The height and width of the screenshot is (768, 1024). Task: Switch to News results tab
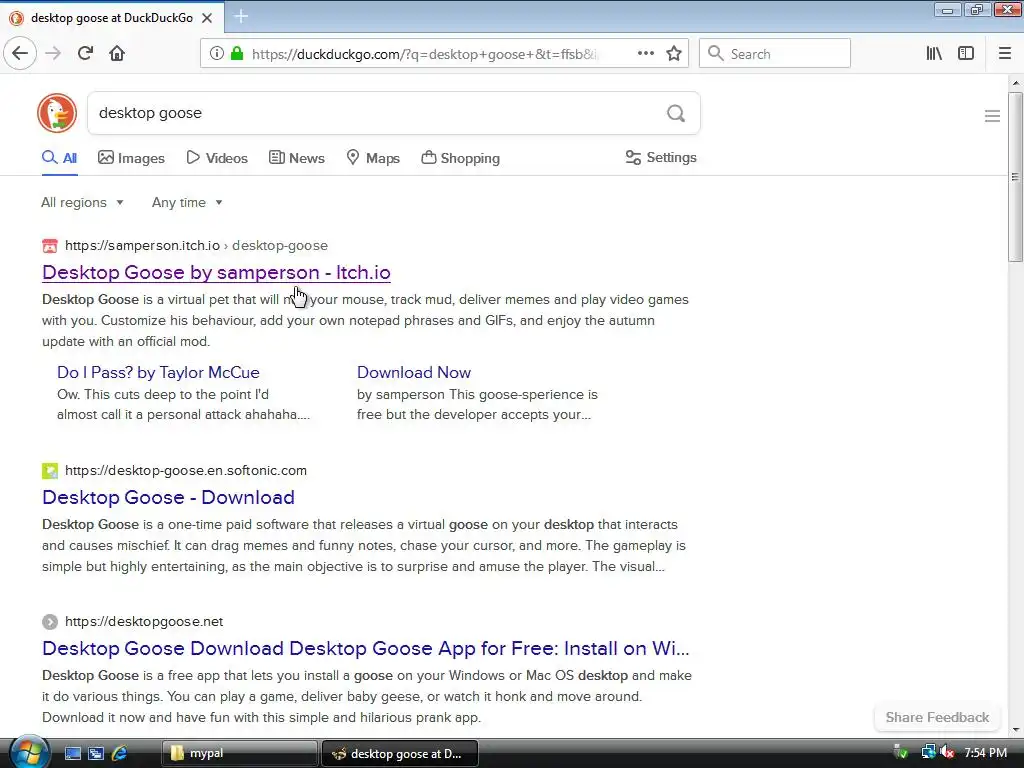[296, 157]
